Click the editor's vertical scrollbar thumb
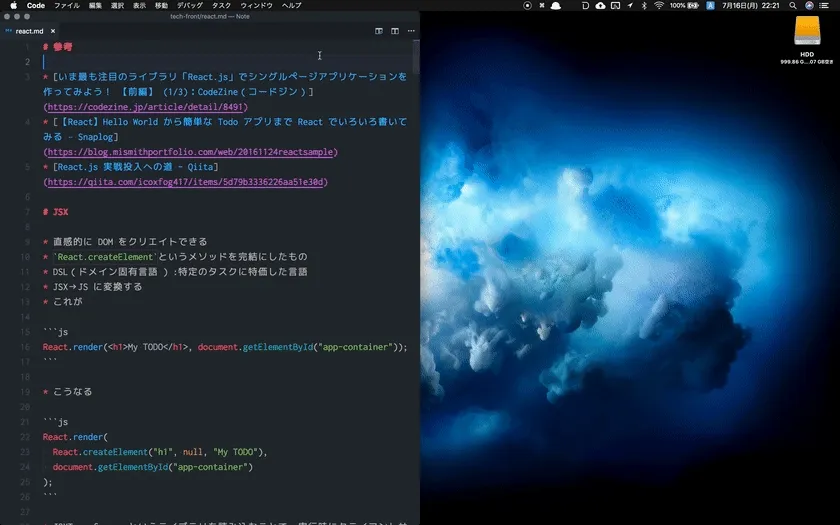Viewport: 840px width, 525px height. click(416, 56)
